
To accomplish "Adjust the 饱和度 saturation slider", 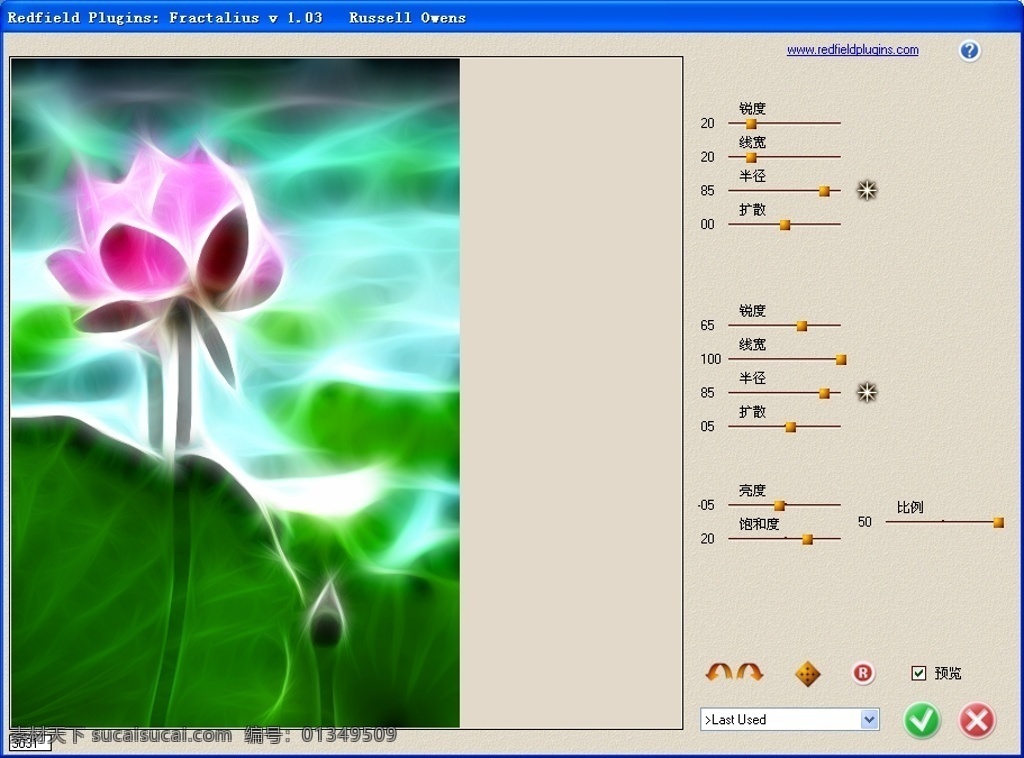I will pos(784,539).
